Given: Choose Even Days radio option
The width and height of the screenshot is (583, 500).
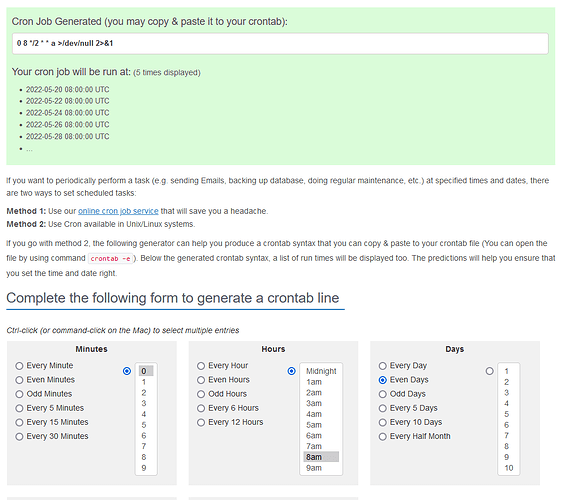Looking at the screenshot, I should [383, 380].
